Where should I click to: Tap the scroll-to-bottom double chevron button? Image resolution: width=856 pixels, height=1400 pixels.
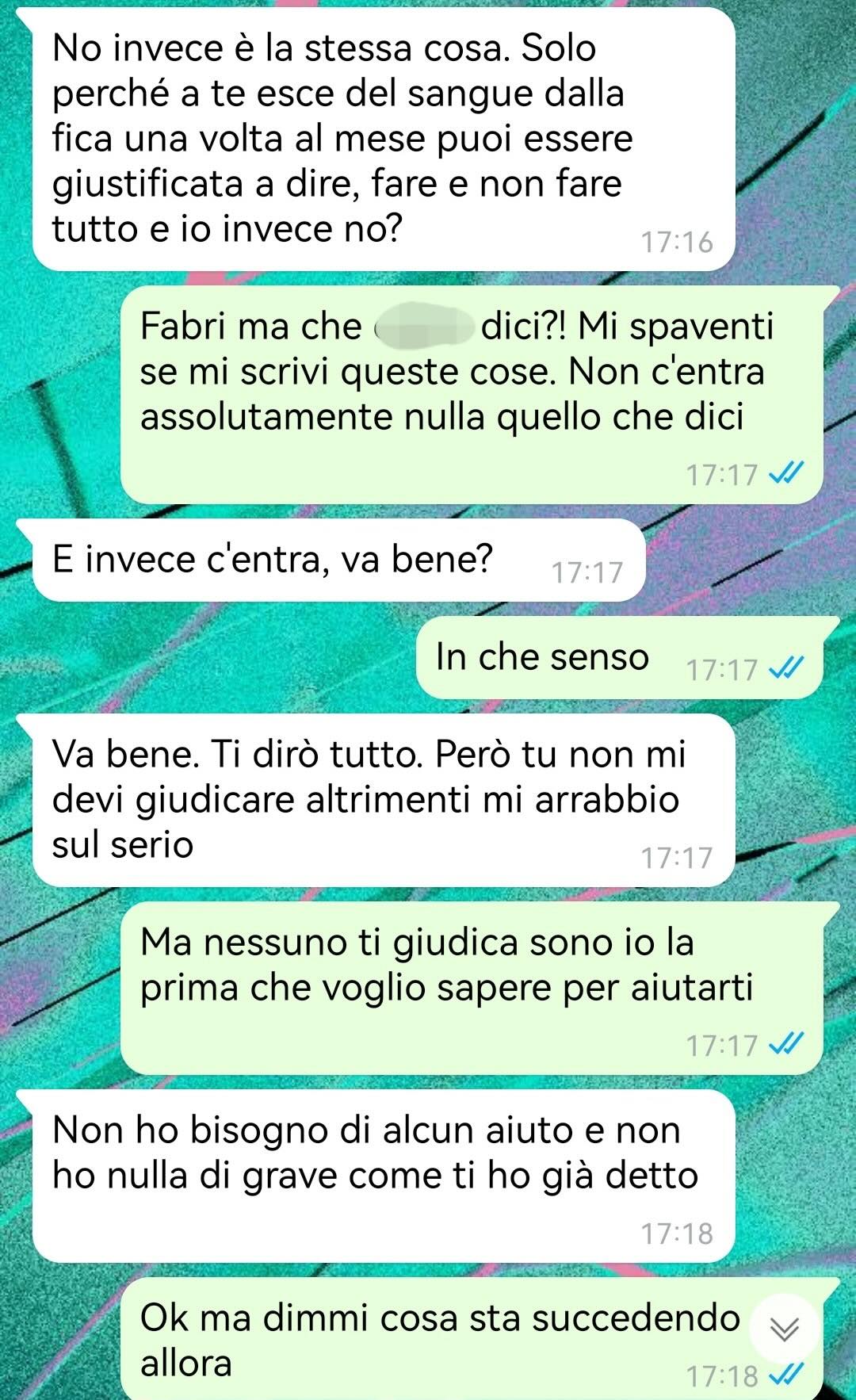point(784,1329)
